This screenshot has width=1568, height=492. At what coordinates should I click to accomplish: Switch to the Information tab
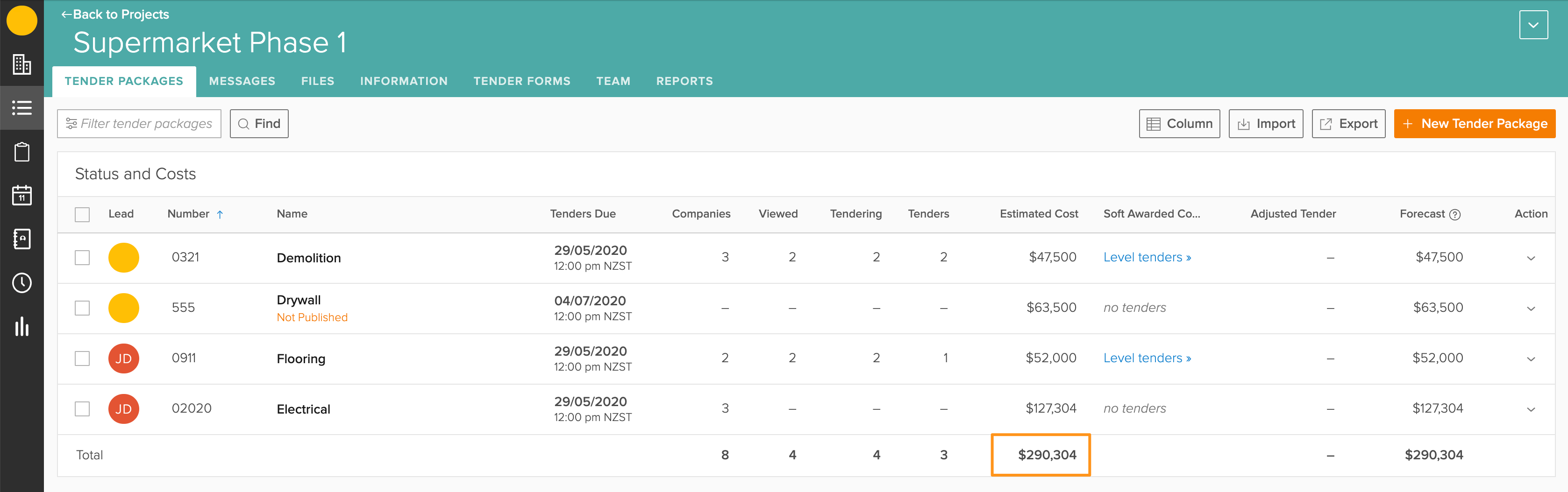404,82
